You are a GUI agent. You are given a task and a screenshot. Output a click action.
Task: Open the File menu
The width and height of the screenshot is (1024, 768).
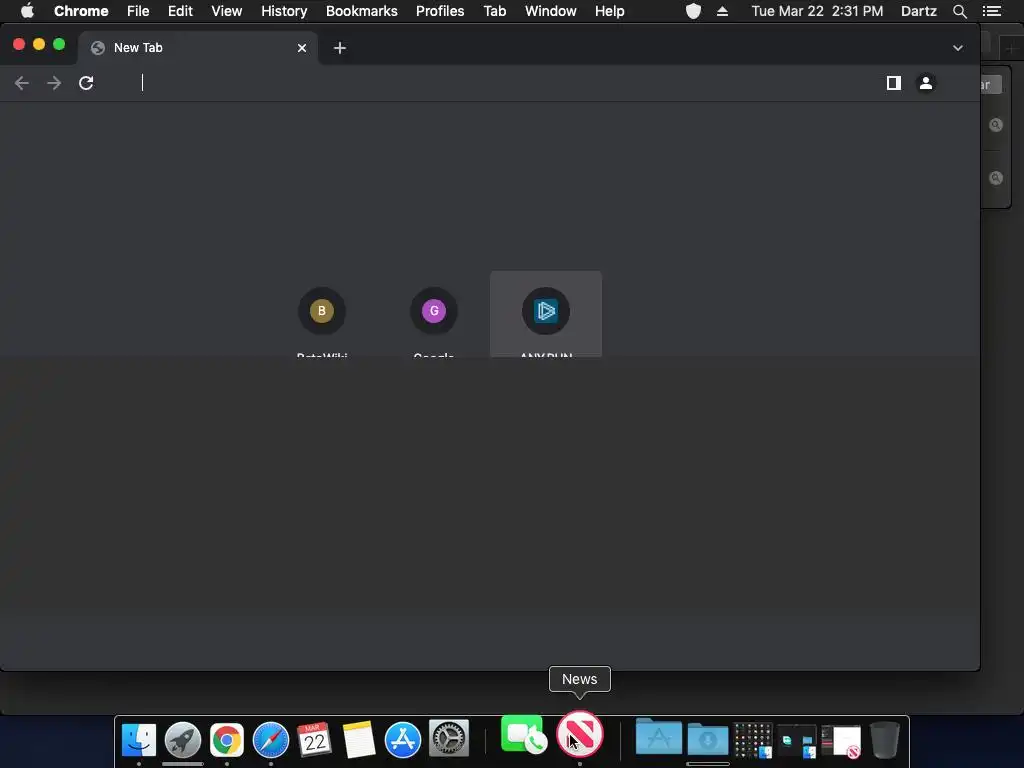coord(138,11)
